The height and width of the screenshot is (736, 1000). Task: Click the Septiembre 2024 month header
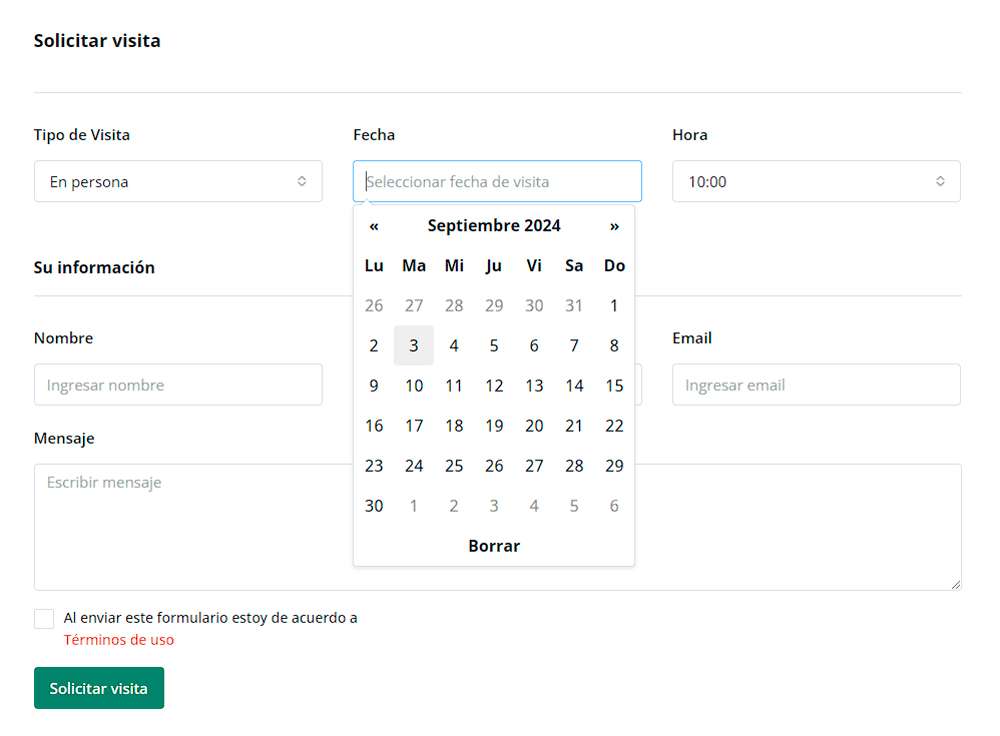(x=494, y=226)
